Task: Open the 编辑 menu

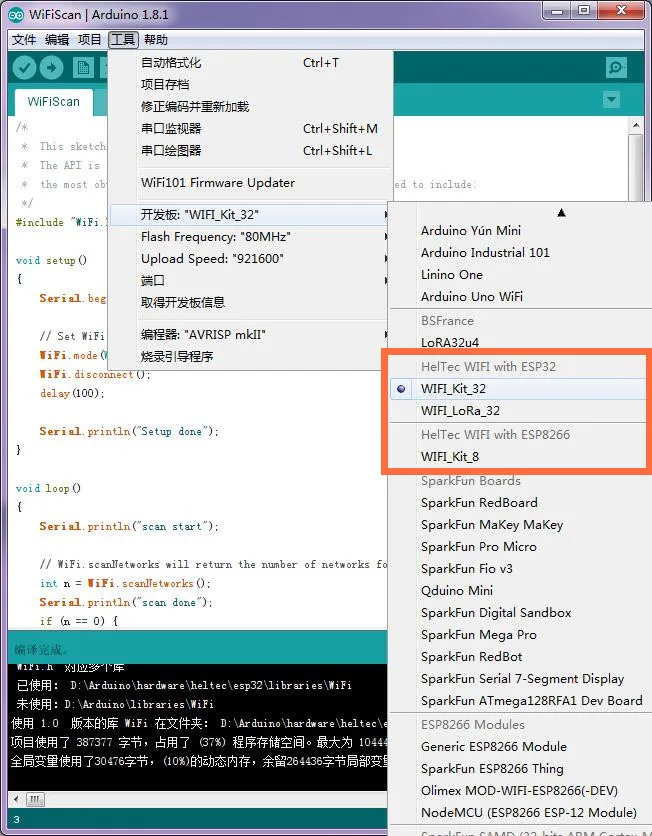Action: pyautogui.click(x=57, y=40)
